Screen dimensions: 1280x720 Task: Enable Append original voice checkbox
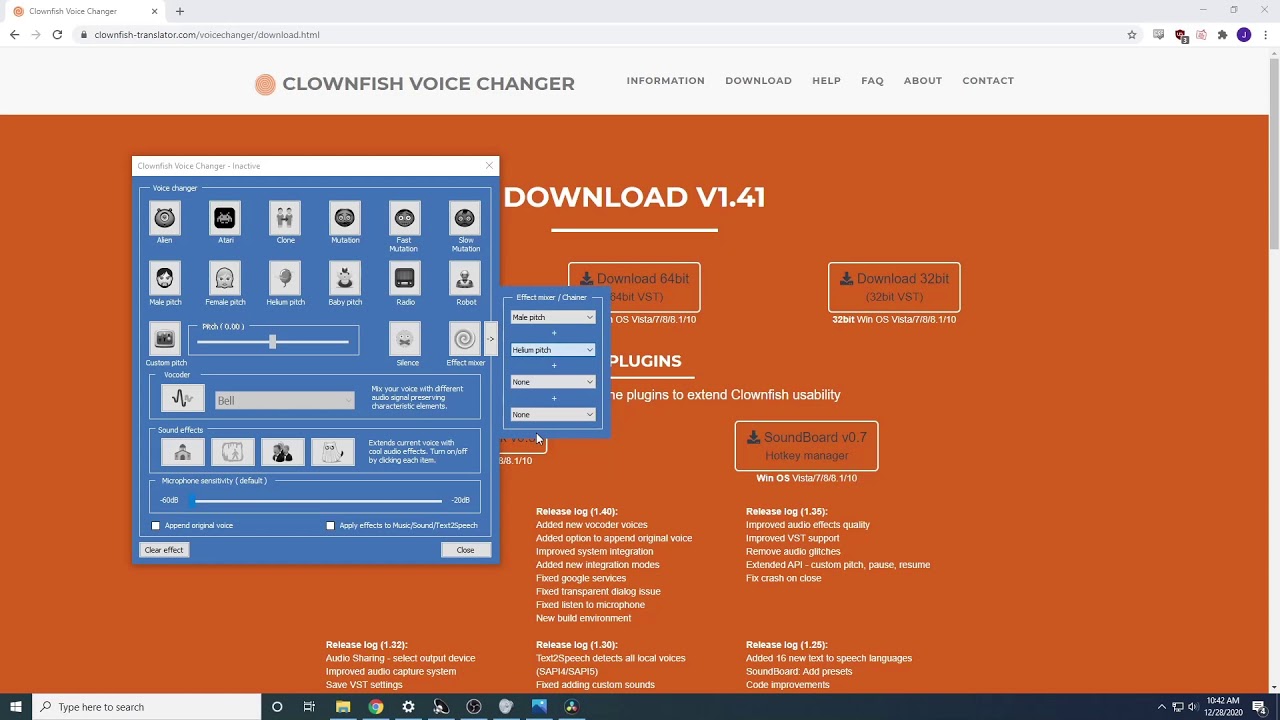(156, 526)
